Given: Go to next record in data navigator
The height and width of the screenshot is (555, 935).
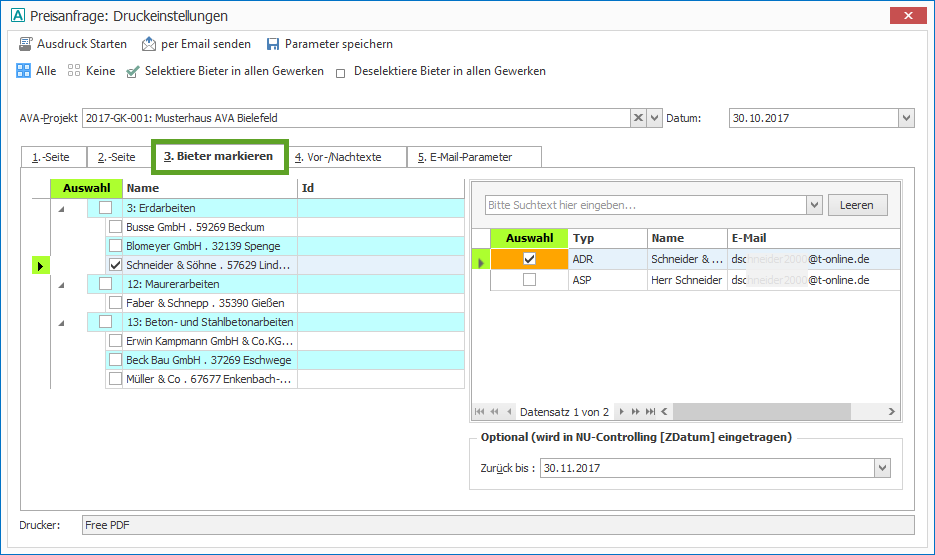Looking at the screenshot, I should [x=622, y=412].
